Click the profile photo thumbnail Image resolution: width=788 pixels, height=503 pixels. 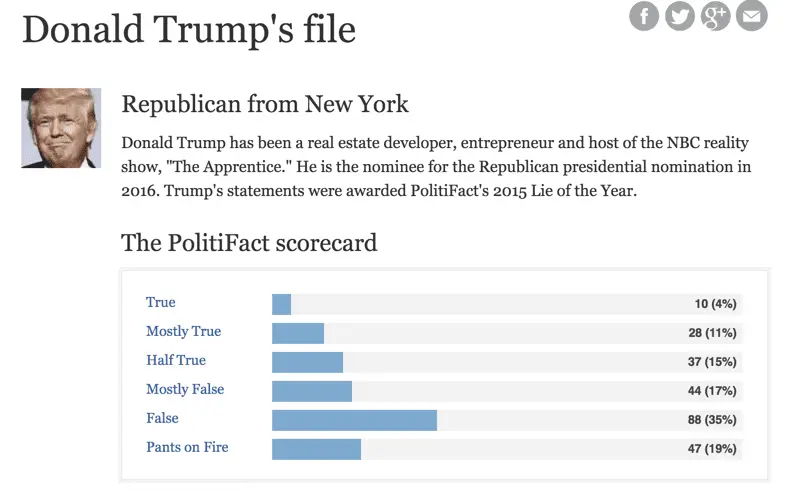point(61,128)
